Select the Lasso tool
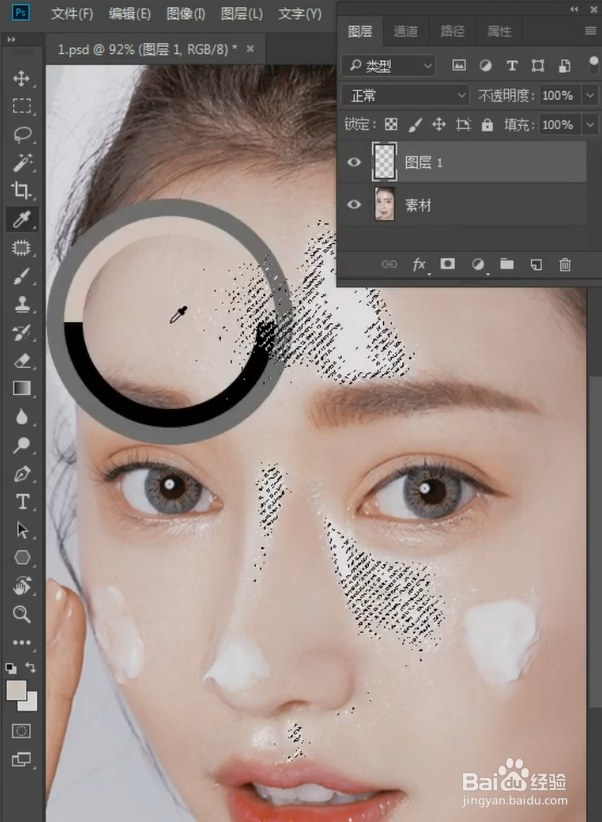Image resolution: width=602 pixels, height=822 pixels. click(x=22, y=135)
